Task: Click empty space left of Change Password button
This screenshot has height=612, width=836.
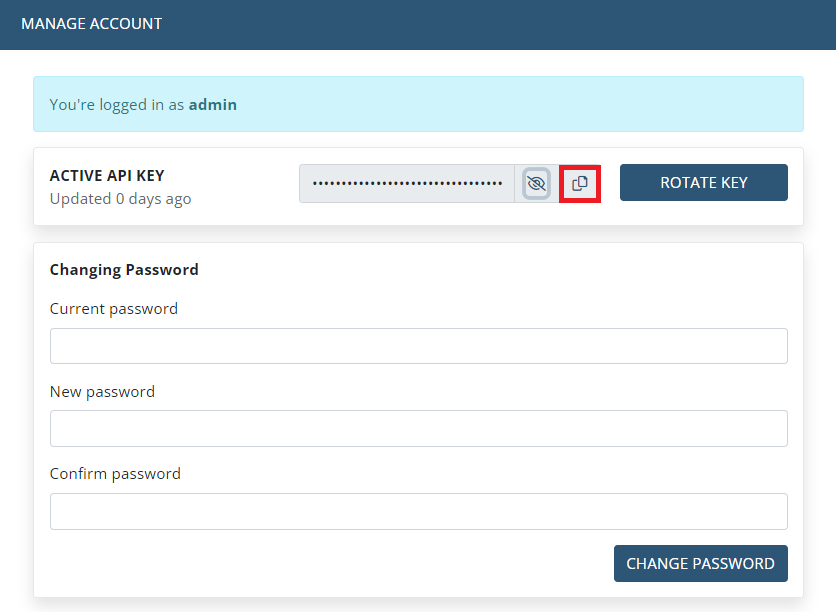Action: 330,563
